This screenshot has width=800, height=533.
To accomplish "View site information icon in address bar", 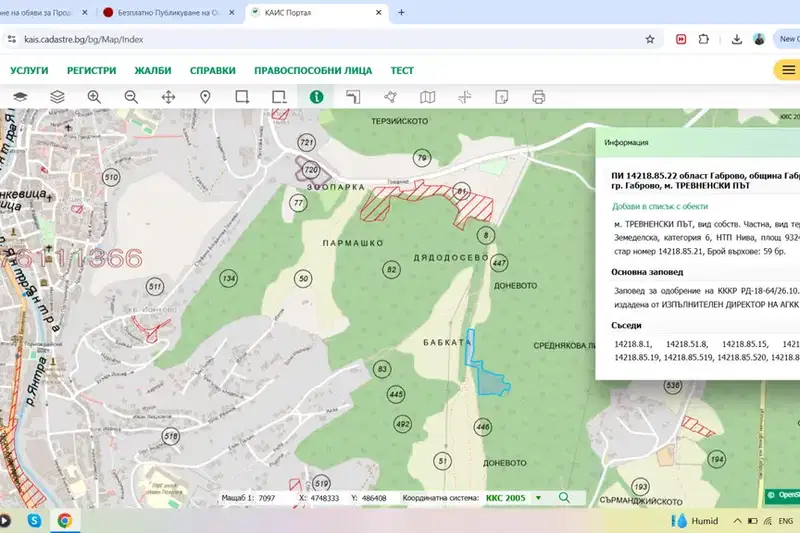I will [x=11, y=39].
